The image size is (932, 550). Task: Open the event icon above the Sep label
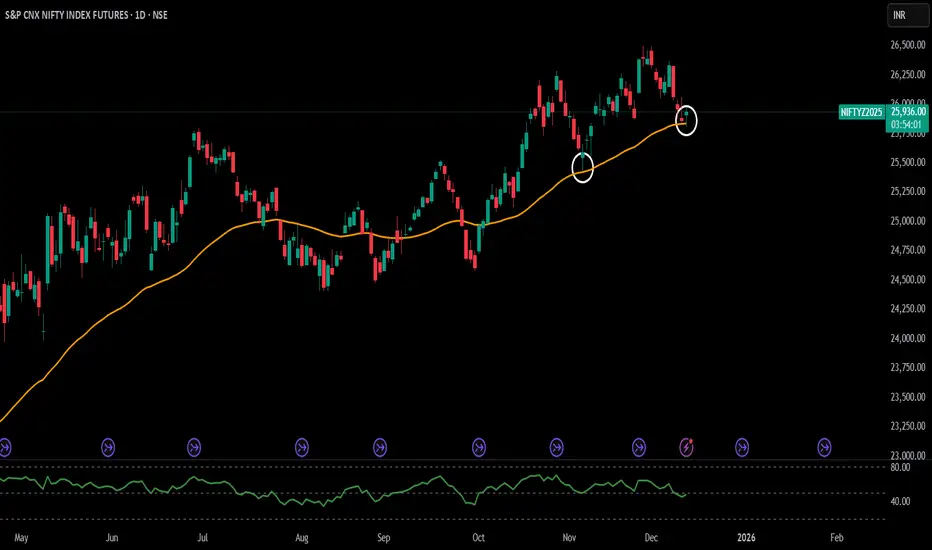coord(380,447)
